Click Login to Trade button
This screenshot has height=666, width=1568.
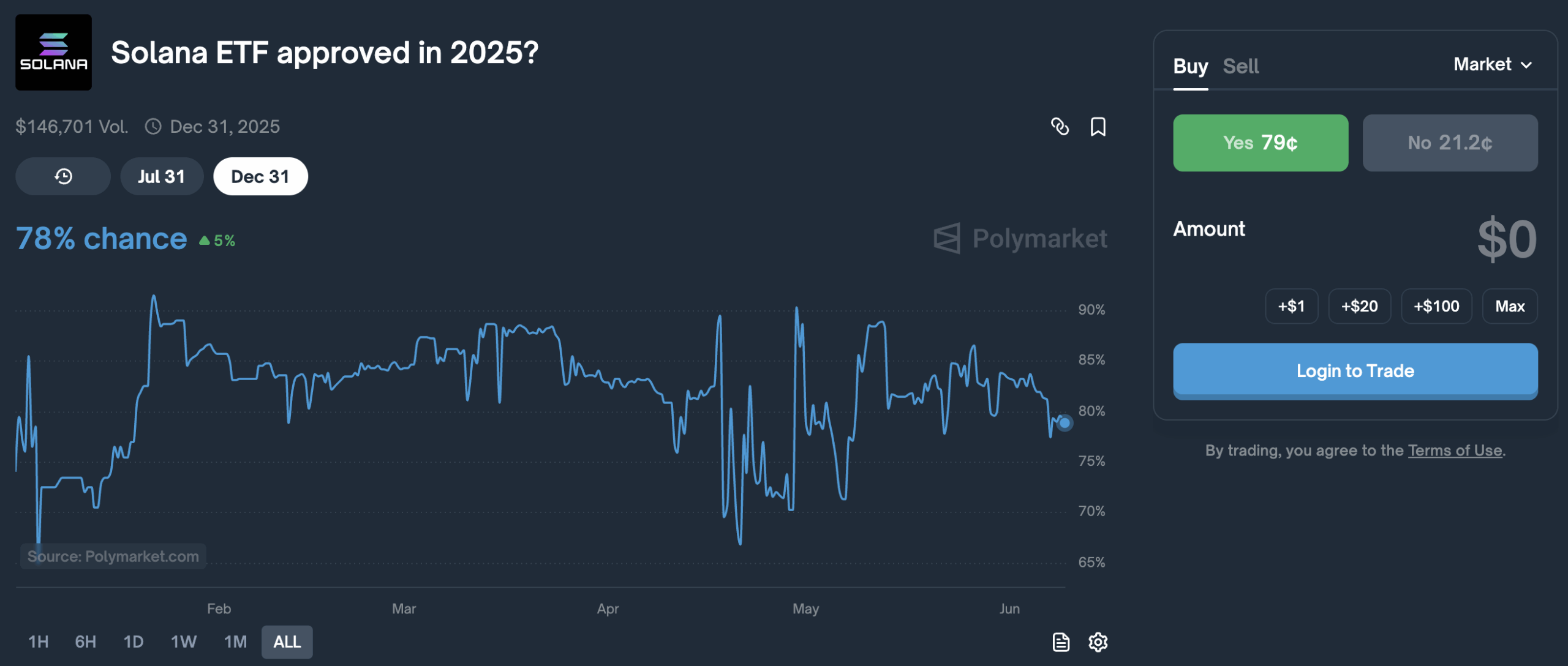tap(1355, 371)
